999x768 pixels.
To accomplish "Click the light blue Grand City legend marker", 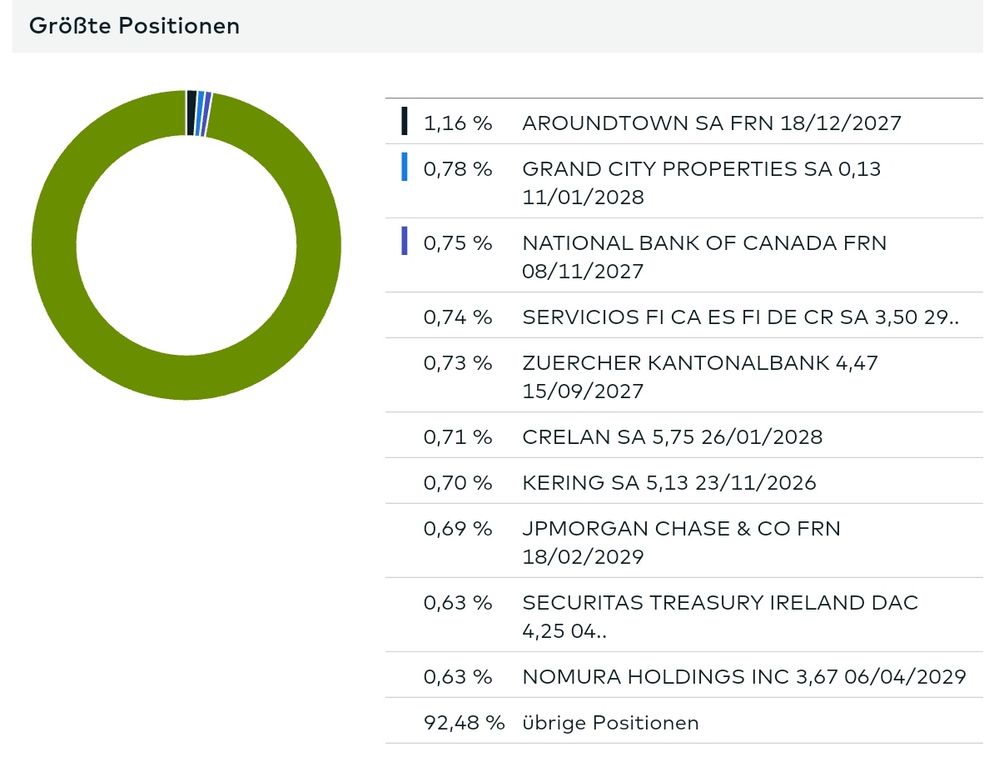I will [x=405, y=167].
